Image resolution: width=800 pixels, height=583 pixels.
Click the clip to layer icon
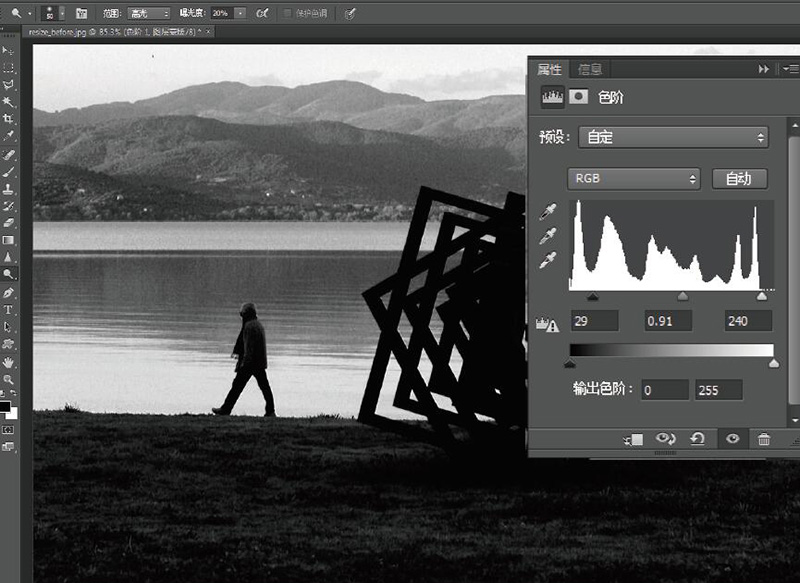(632, 439)
